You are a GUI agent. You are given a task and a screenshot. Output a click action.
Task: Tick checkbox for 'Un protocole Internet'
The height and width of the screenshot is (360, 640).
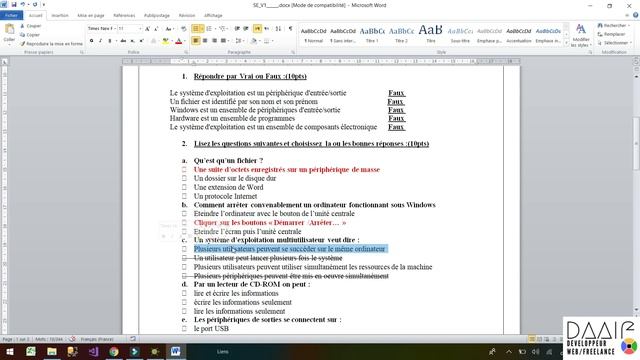point(184,196)
